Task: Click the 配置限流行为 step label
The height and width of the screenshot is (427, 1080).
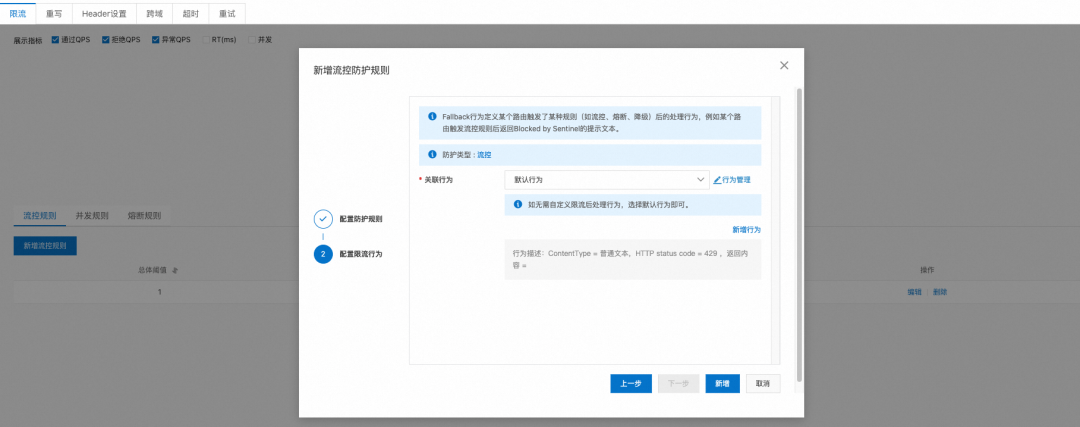Action: [361, 254]
